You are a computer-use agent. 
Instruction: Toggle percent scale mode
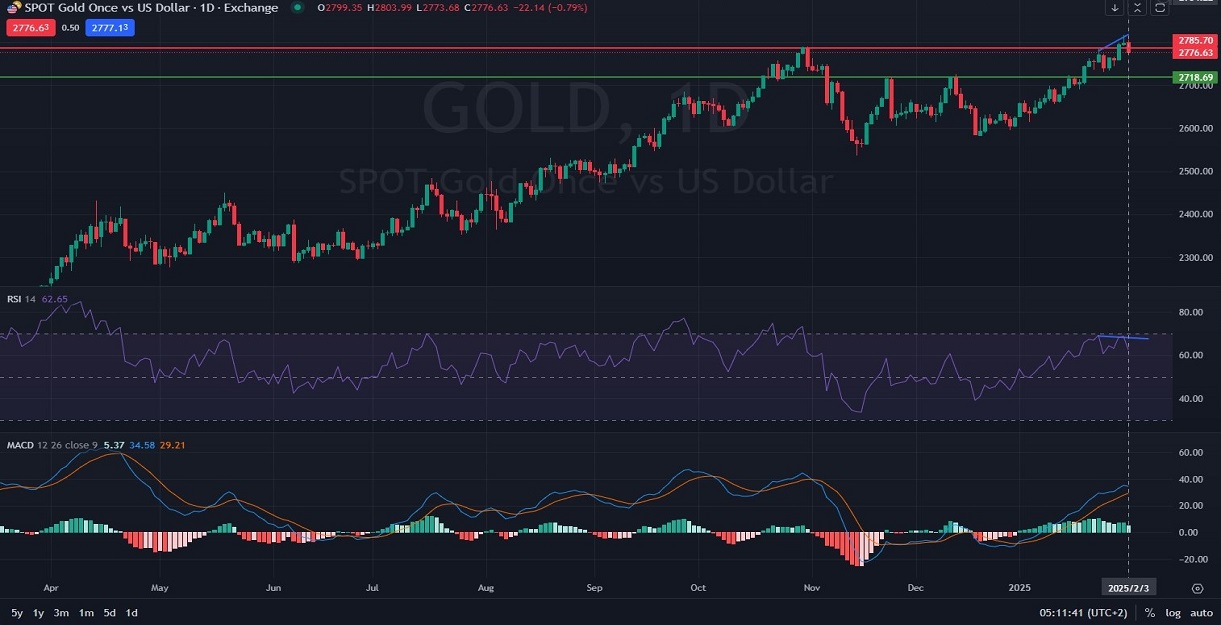(1150, 612)
